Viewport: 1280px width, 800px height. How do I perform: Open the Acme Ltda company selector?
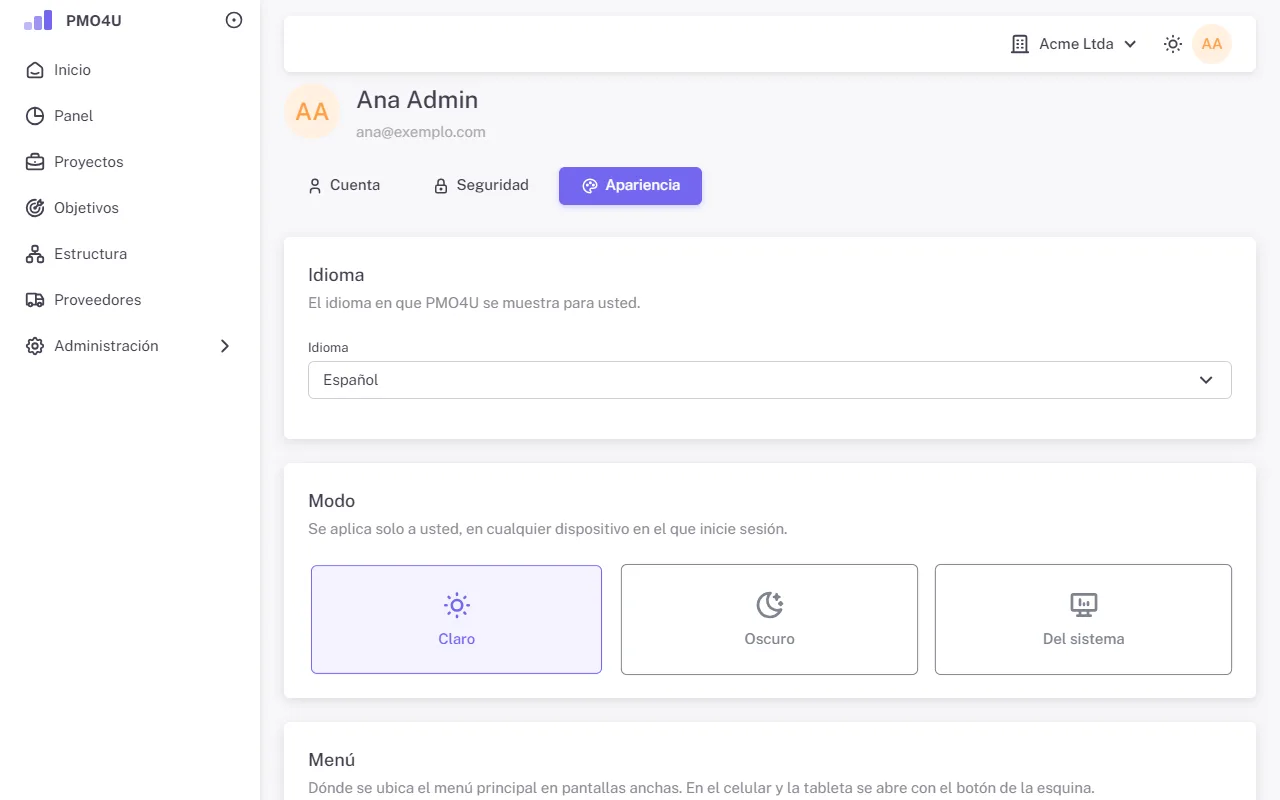pos(1074,44)
